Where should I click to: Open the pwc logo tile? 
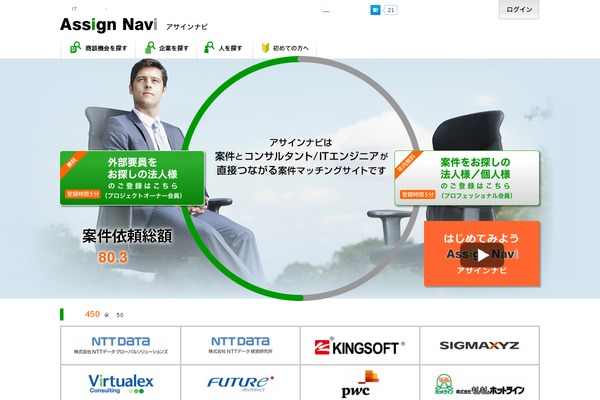pyautogui.click(x=360, y=383)
